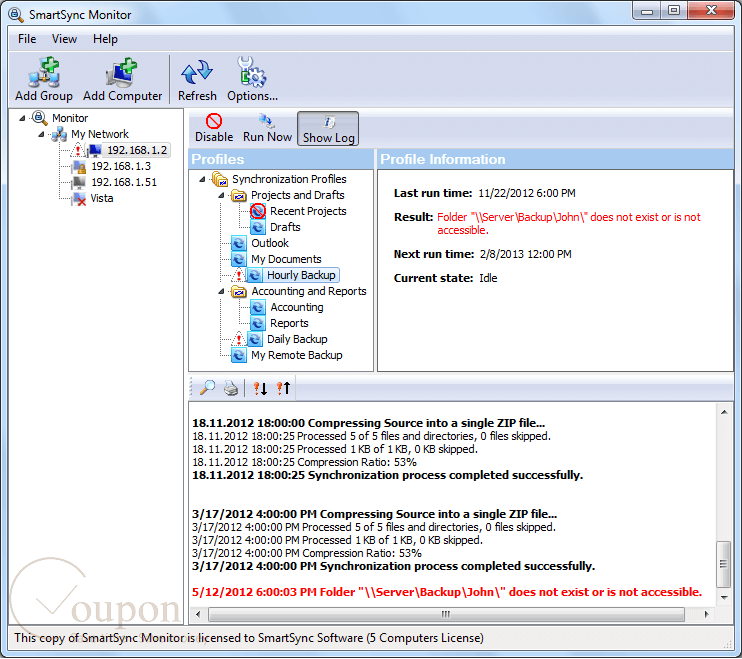Click the My Network group icon
Image resolution: width=742 pixels, height=659 pixels.
pos(59,134)
